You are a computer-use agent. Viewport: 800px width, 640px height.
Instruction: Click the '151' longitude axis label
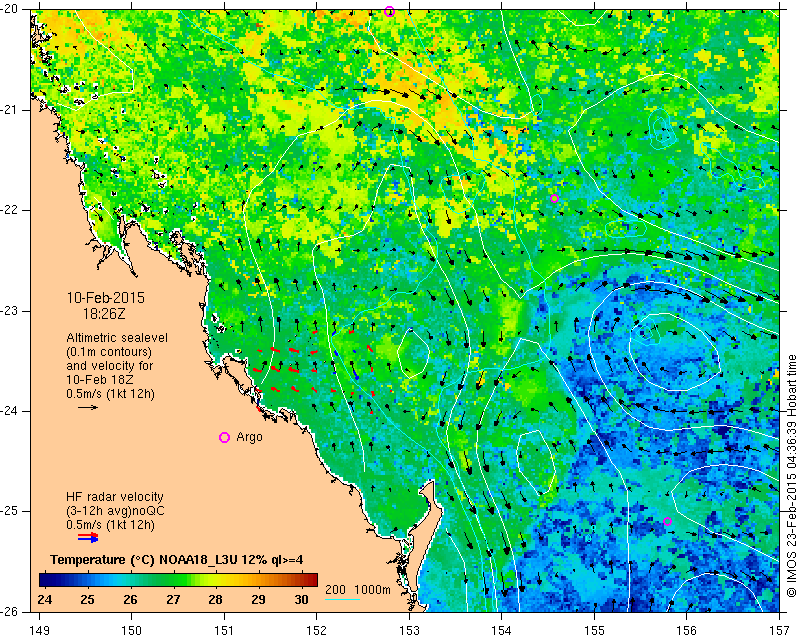[x=224, y=631]
